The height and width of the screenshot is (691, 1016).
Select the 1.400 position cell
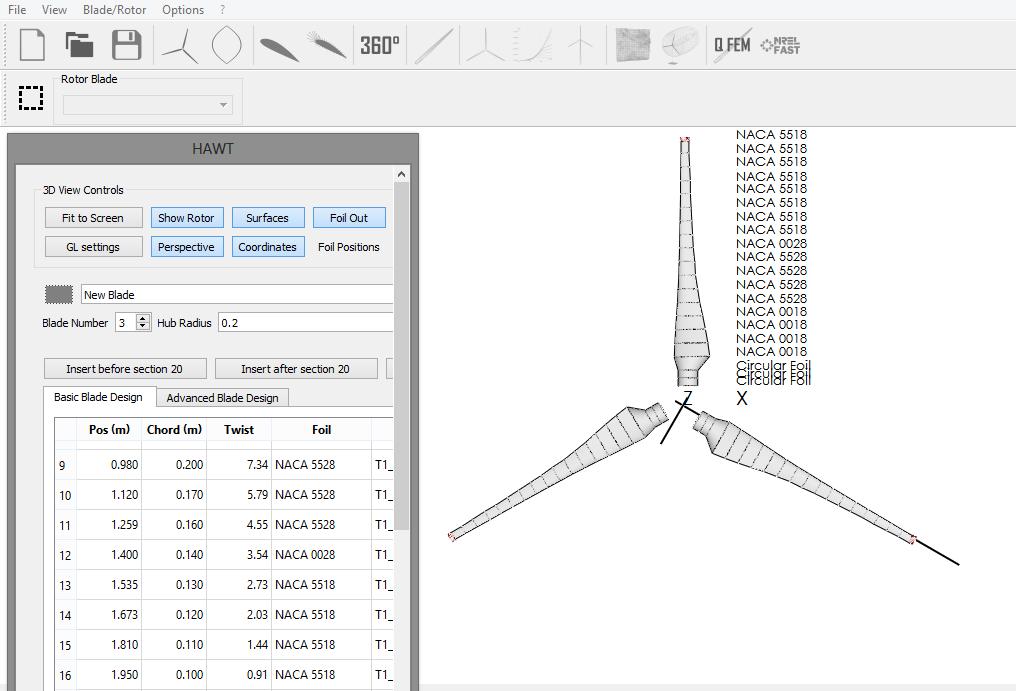109,554
